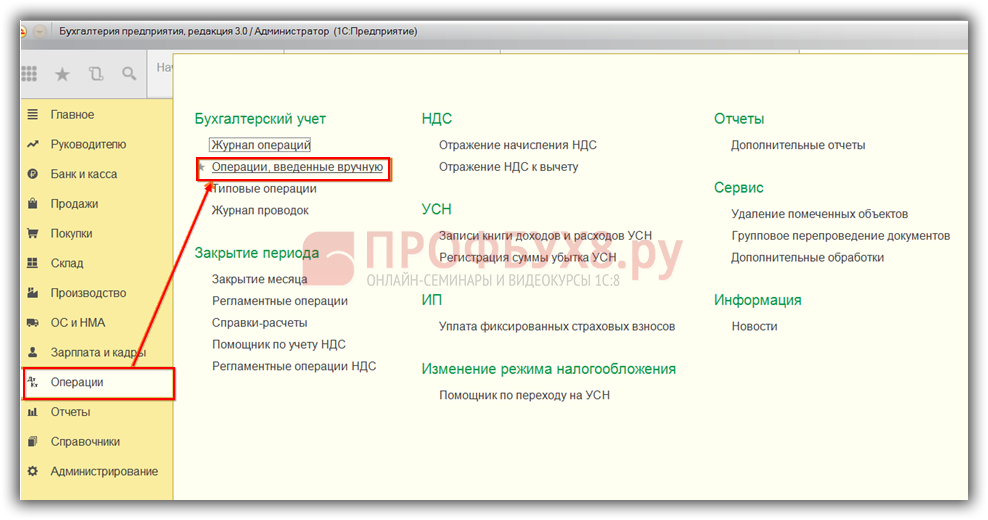Open Favorites star icon in toolbar
This screenshot has height=520, width=988.
(62, 74)
